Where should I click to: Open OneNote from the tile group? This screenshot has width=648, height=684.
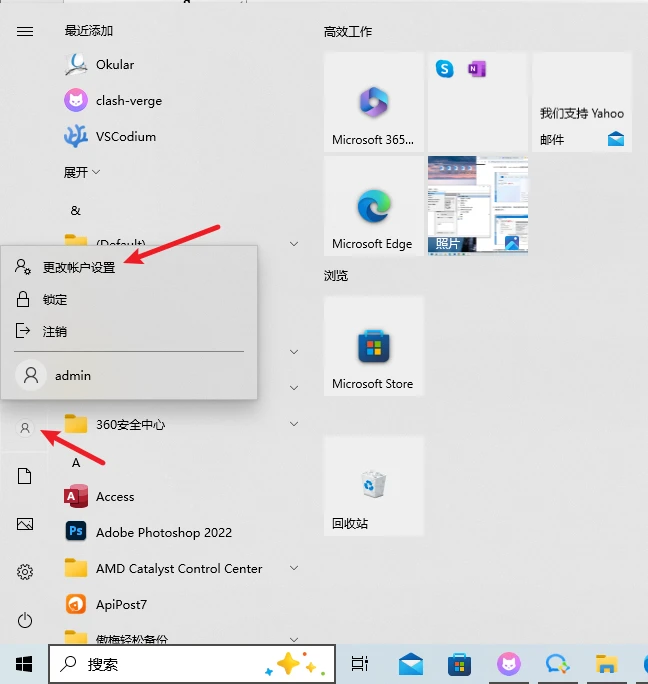477,69
